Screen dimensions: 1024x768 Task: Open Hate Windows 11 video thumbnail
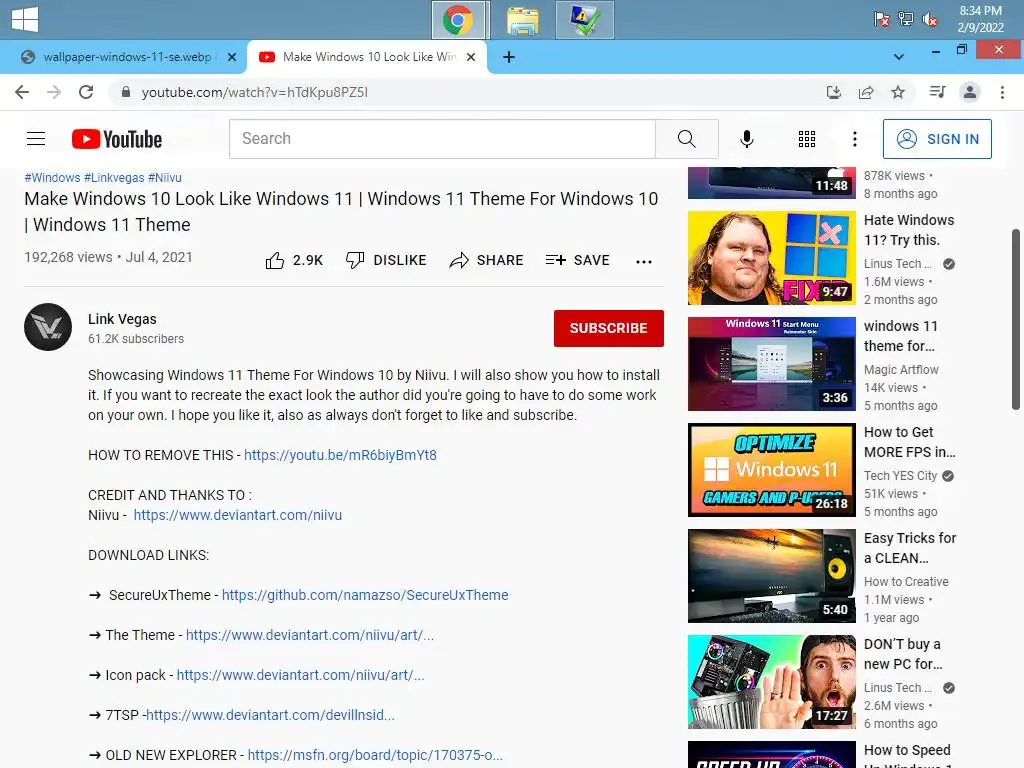771,258
